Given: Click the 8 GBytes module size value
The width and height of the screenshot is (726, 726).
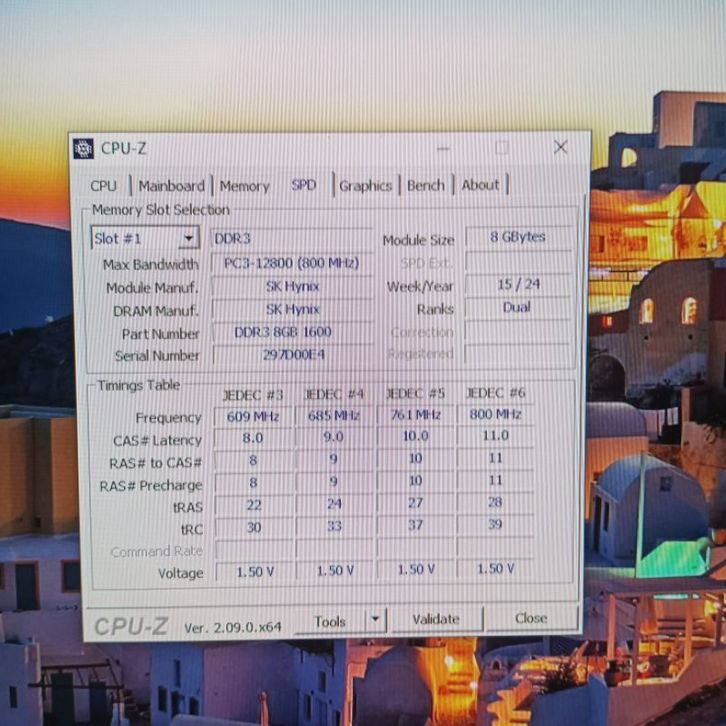Looking at the screenshot, I should (x=518, y=237).
